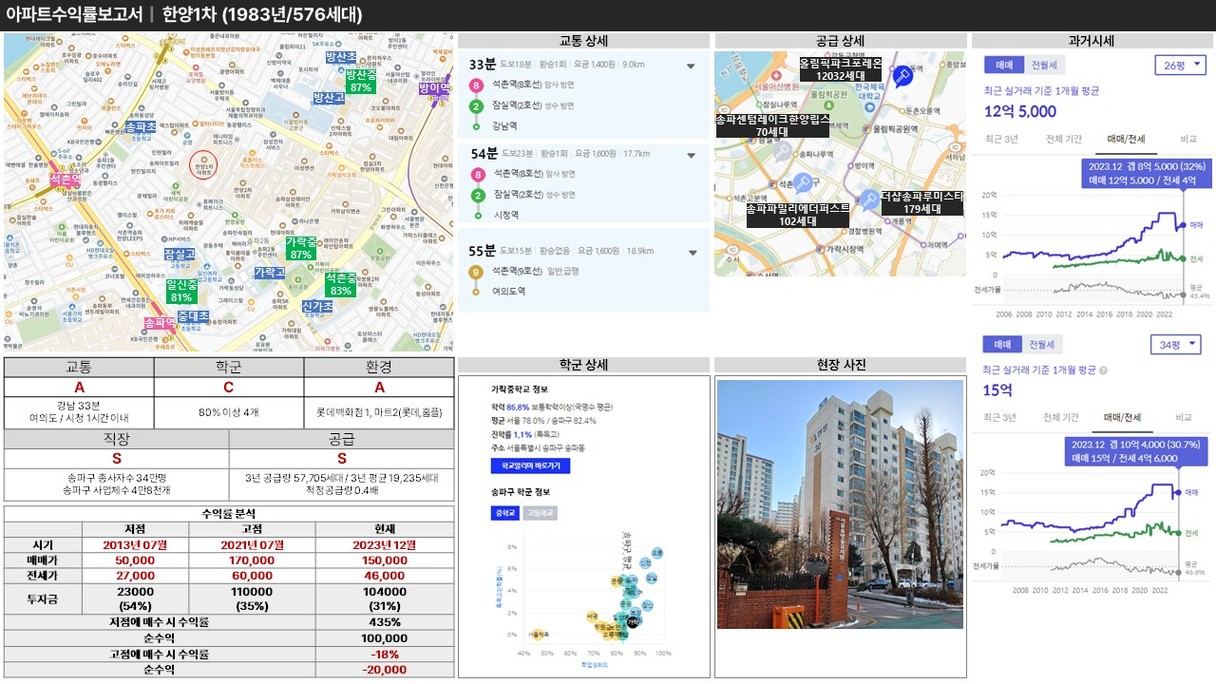Click the 중대초 school label on map
The height and width of the screenshot is (684, 1216).
click(x=192, y=316)
